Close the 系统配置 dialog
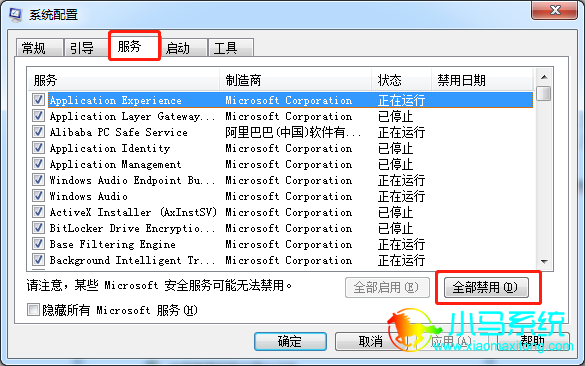585x366 pixels. pos(555,10)
